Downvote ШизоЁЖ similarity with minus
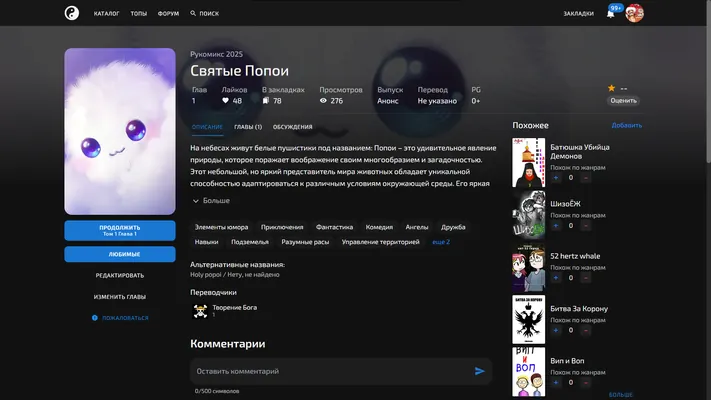This screenshot has width=711, height=400. (x=585, y=225)
